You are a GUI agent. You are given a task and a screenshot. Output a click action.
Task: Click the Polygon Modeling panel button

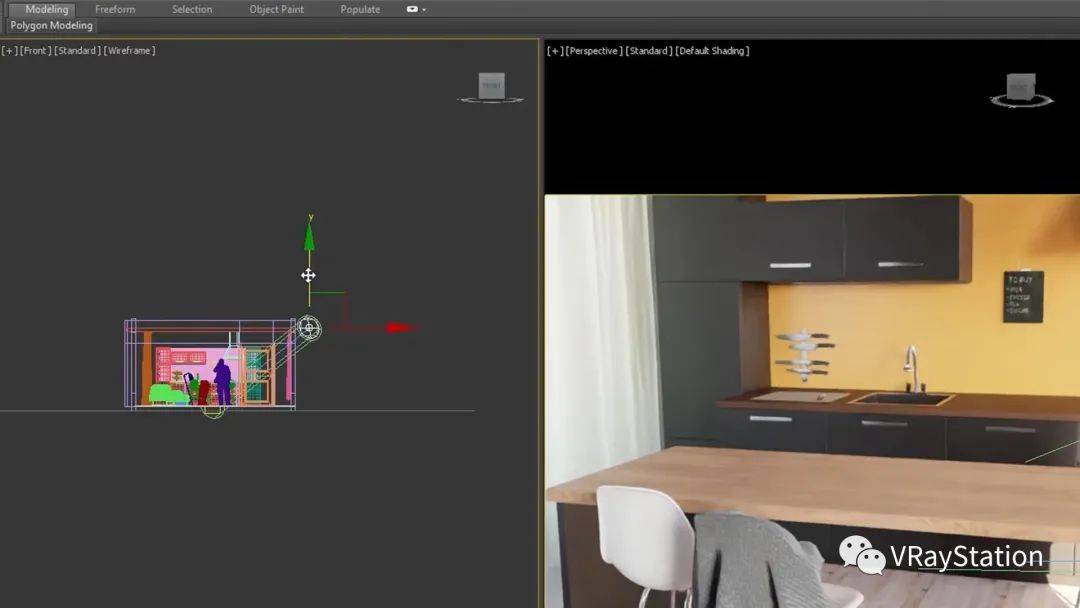[51, 26]
